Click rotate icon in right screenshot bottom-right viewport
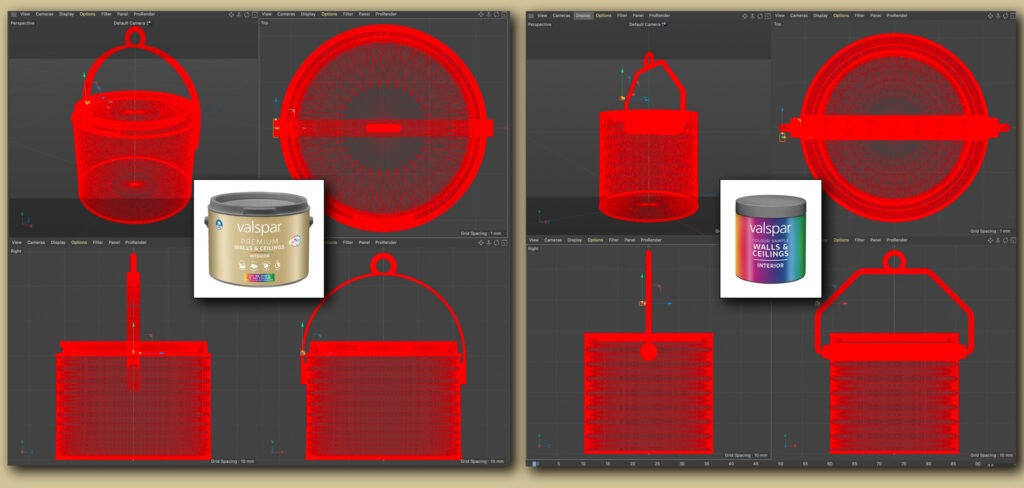The width and height of the screenshot is (1024, 488). 1006,240
